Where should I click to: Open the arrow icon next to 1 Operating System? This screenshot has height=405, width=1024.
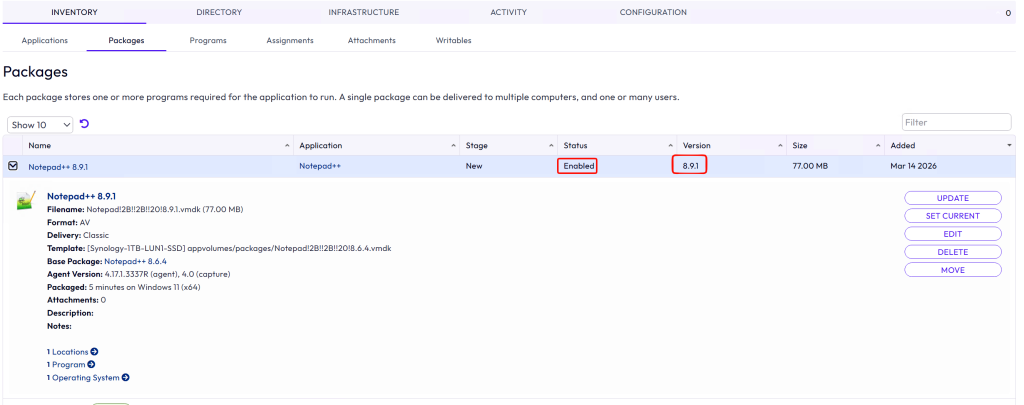pos(125,378)
